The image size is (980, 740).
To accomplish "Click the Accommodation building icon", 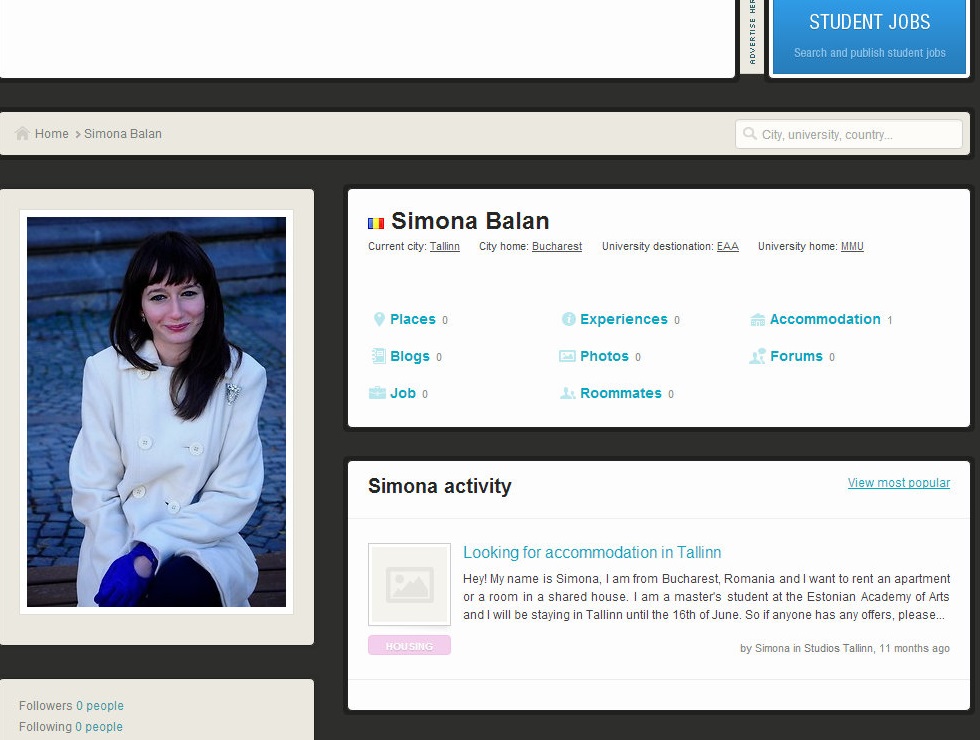I will point(757,320).
